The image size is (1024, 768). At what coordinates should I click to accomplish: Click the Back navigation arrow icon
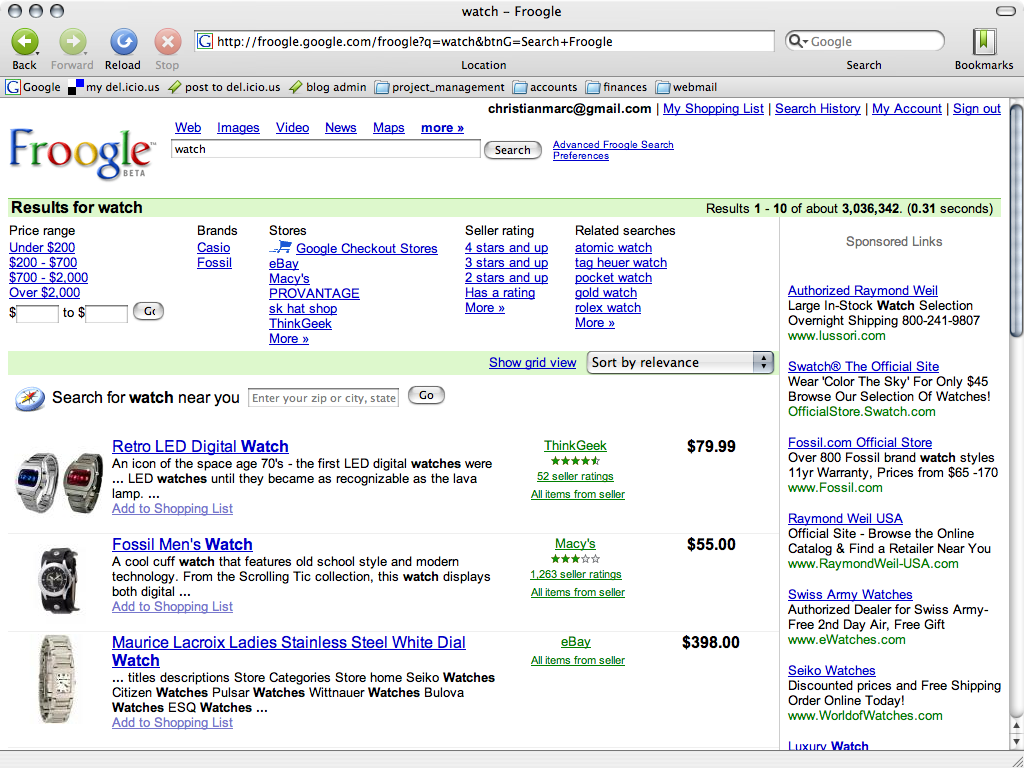(24, 42)
